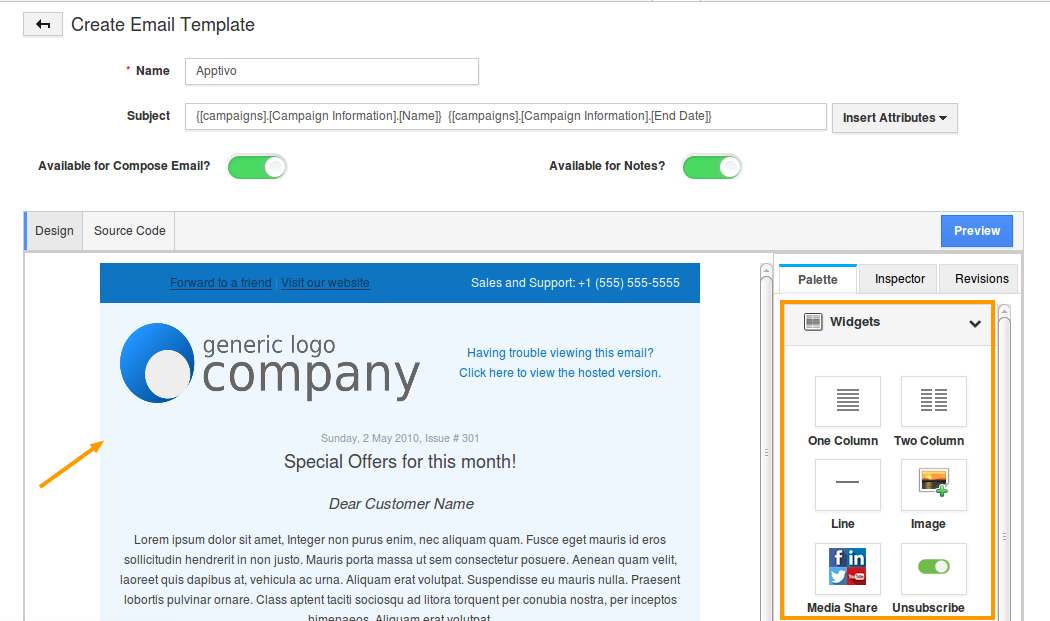Open the Palette tab
1050x621 pixels.
[x=818, y=279]
